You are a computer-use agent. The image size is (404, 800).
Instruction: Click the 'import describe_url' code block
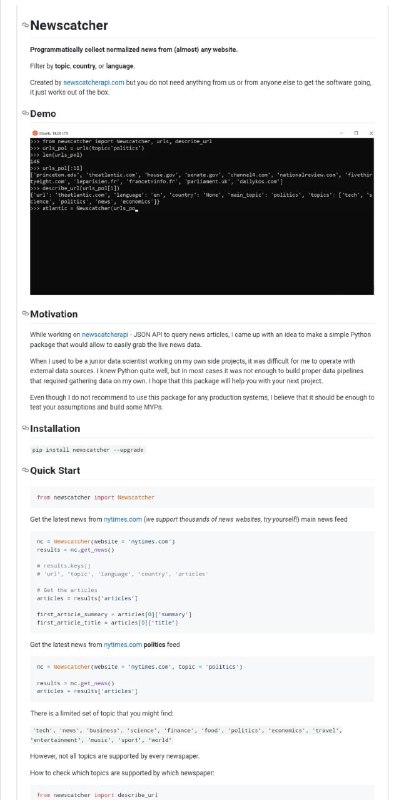pyautogui.click(x=202, y=793)
